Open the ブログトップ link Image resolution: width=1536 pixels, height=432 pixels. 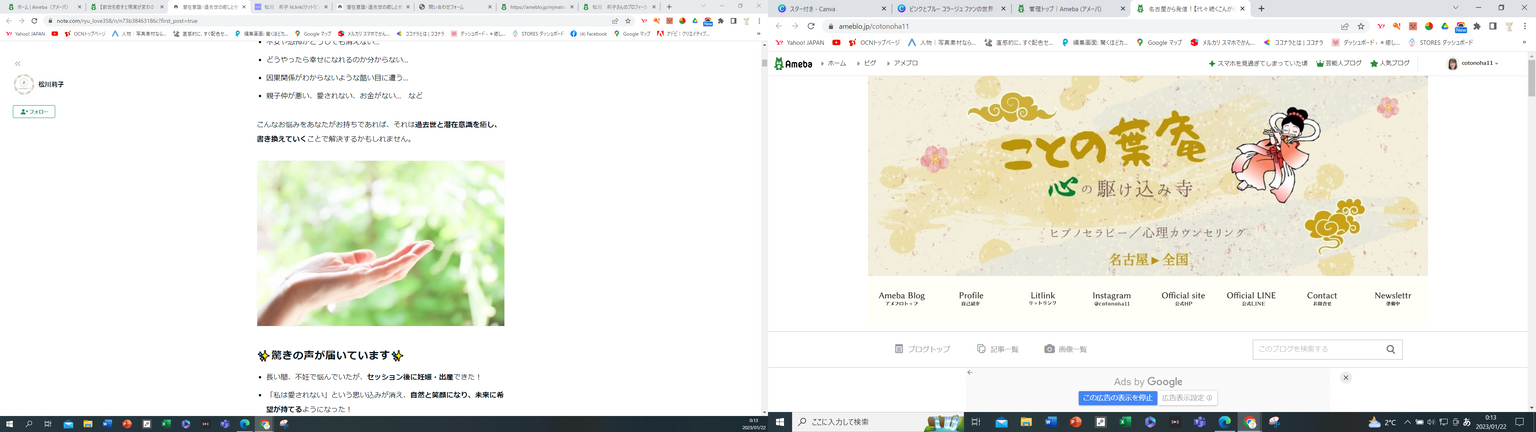[x=922, y=349]
